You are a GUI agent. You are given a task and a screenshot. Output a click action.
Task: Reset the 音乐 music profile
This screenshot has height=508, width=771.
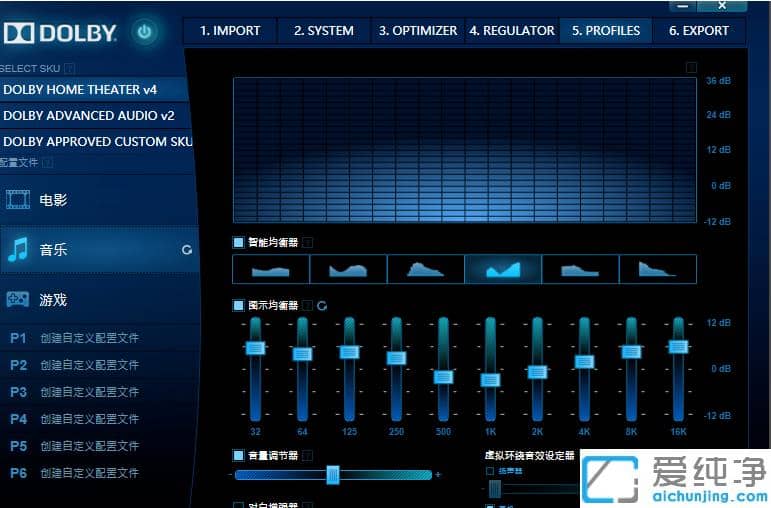(186, 250)
